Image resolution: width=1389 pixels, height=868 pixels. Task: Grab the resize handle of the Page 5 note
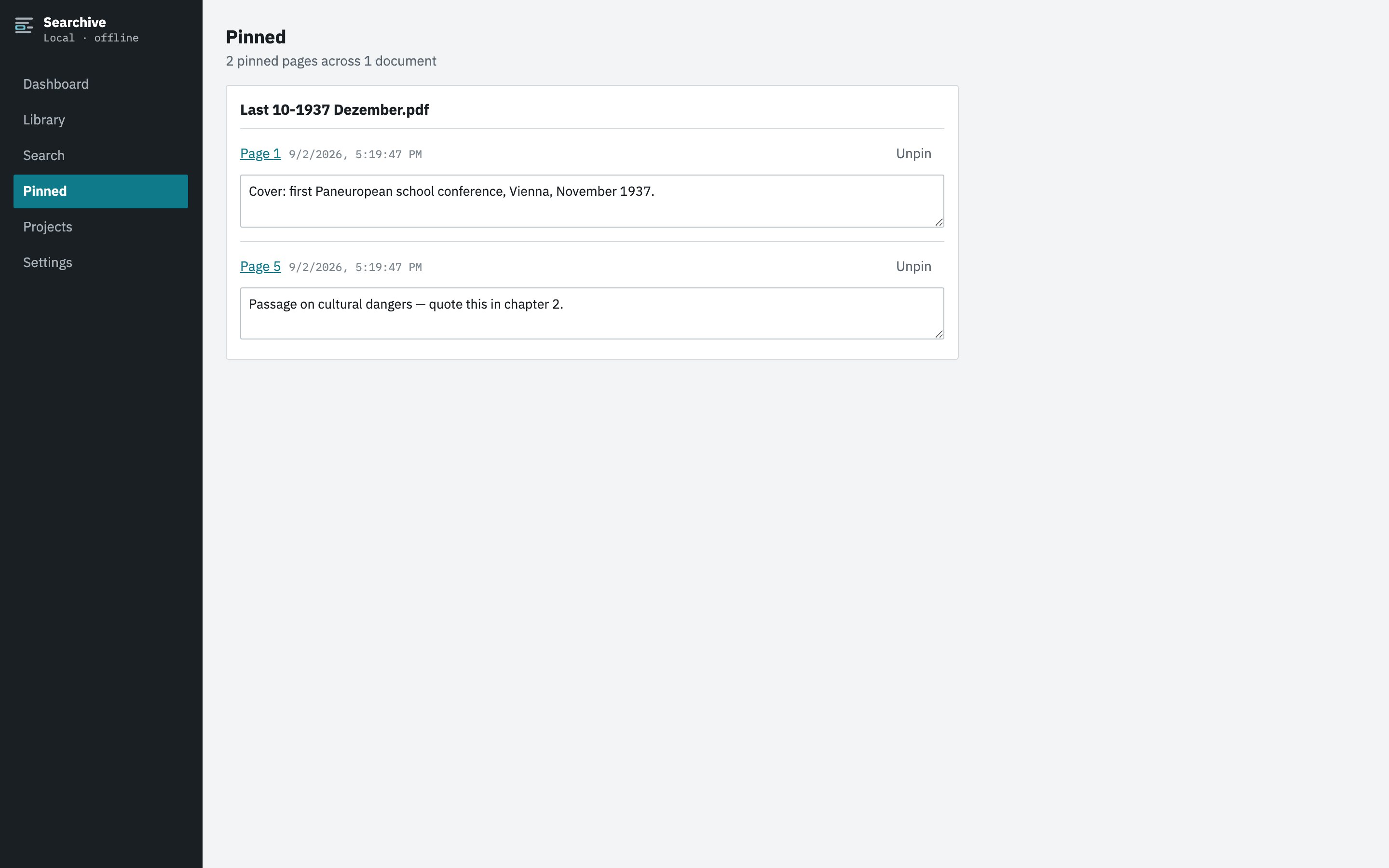939,334
